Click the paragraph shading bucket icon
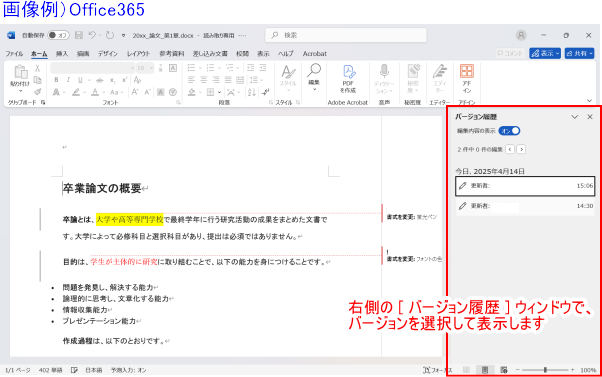 192,92
